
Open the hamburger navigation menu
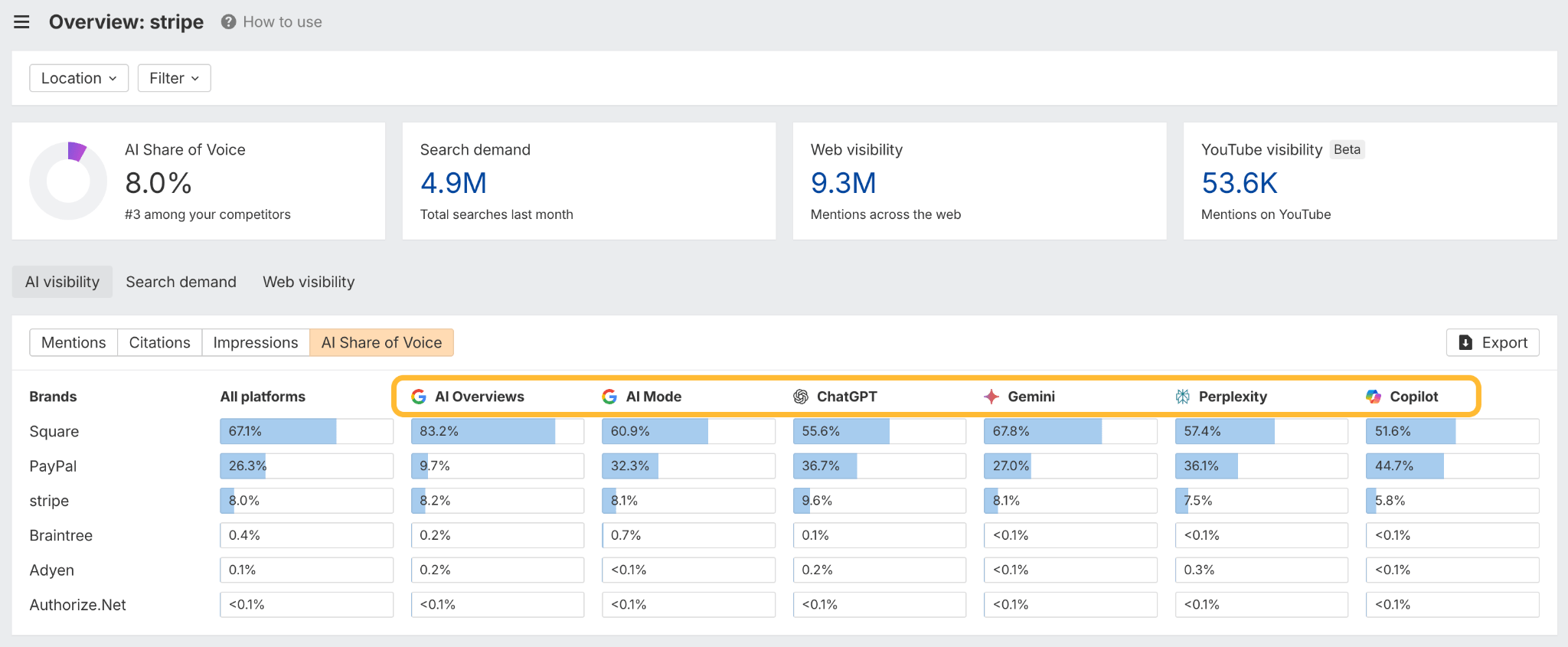[21, 22]
